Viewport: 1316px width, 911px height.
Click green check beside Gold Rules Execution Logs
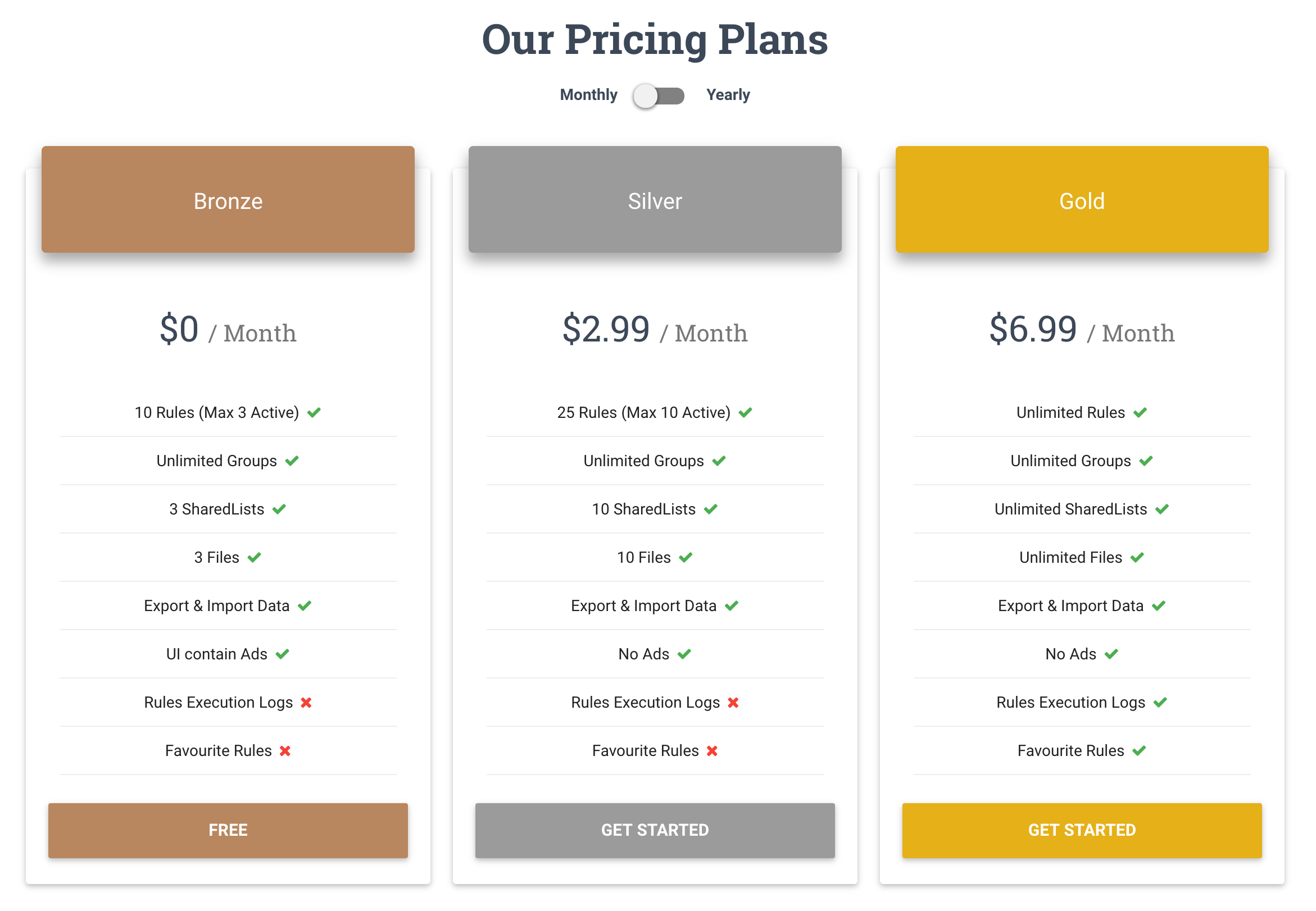pos(1160,703)
